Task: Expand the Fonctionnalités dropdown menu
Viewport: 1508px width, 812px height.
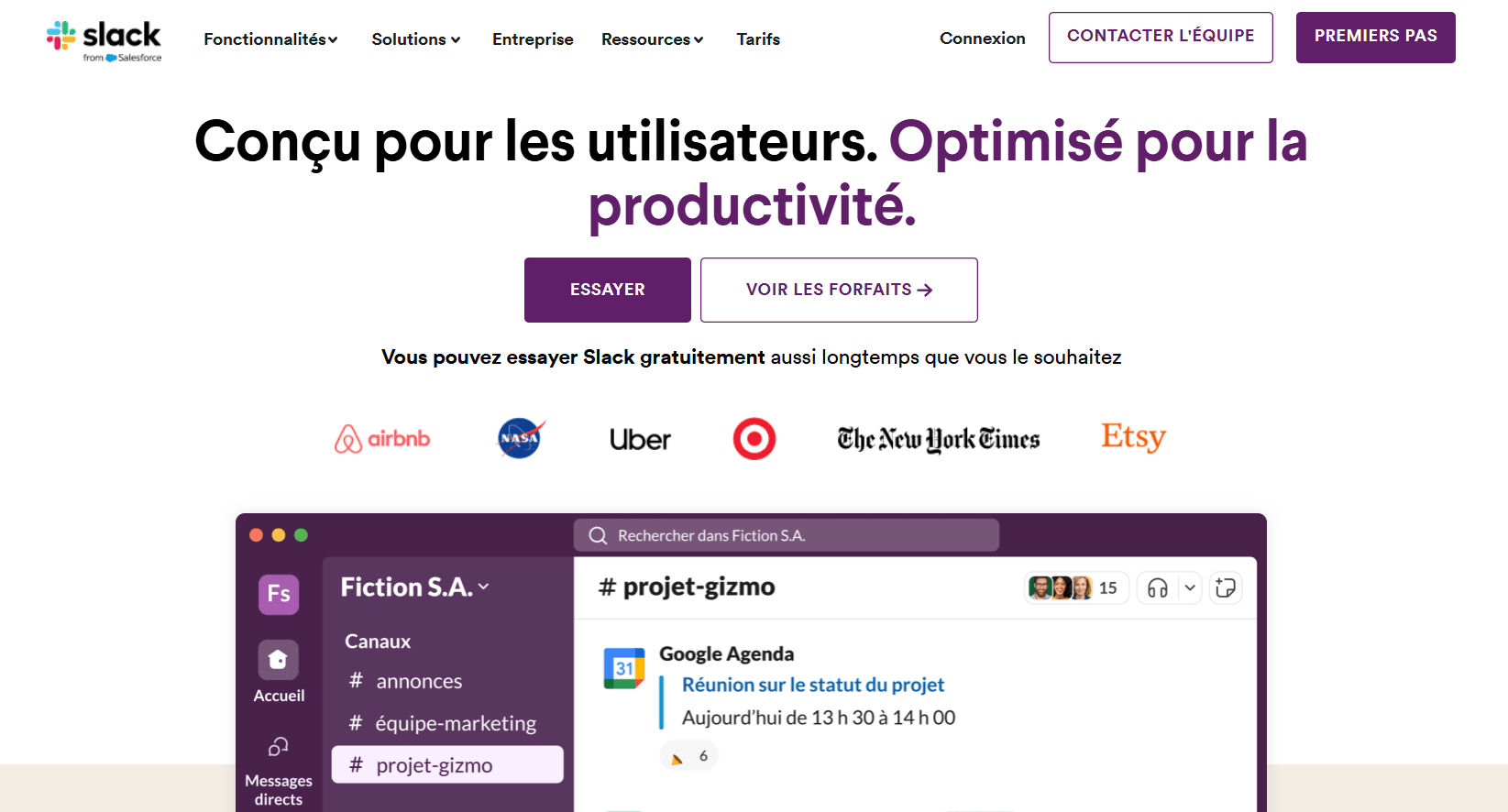Action: pyautogui.click(x=270, y=39)
